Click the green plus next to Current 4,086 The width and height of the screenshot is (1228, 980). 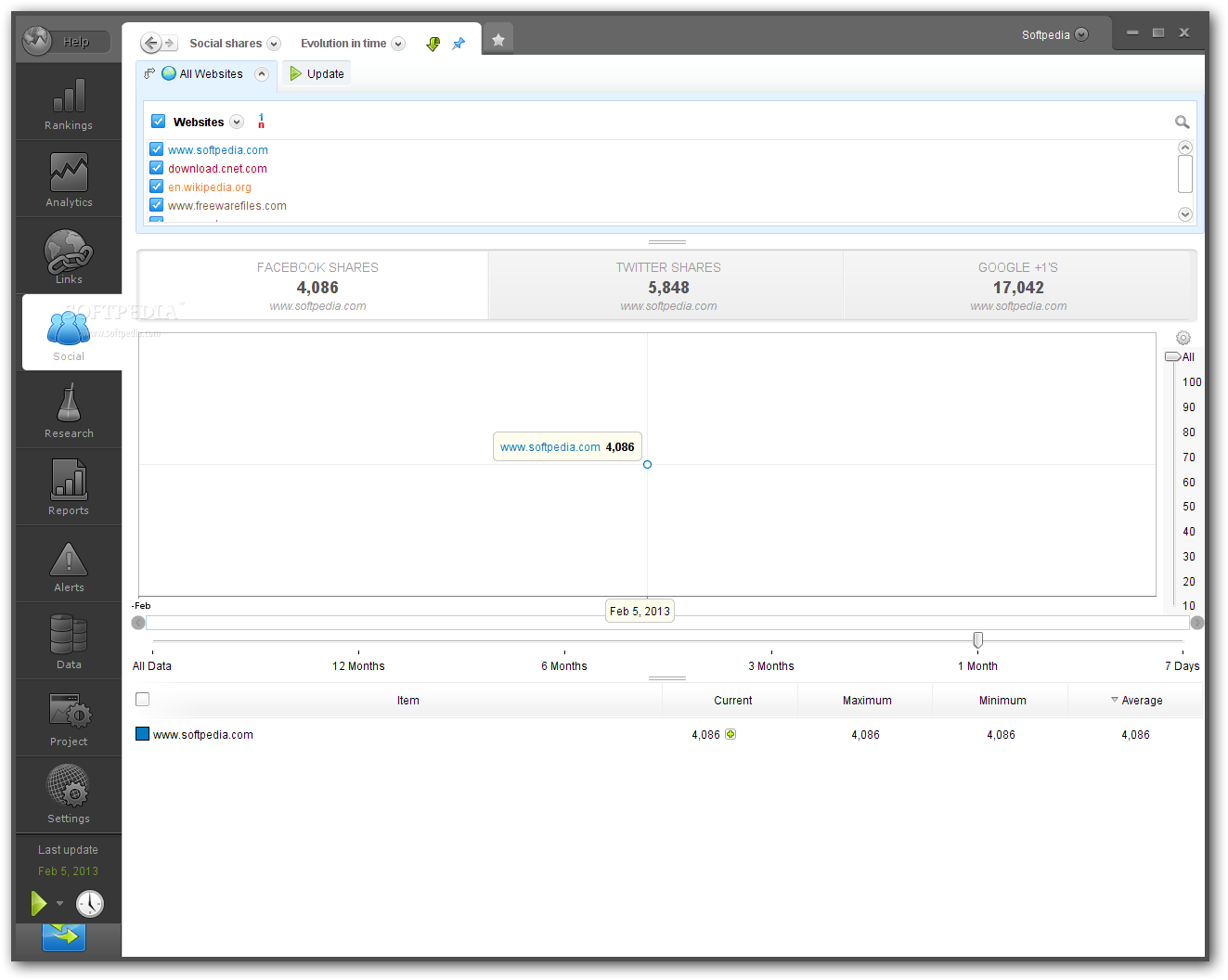[730, 734]
